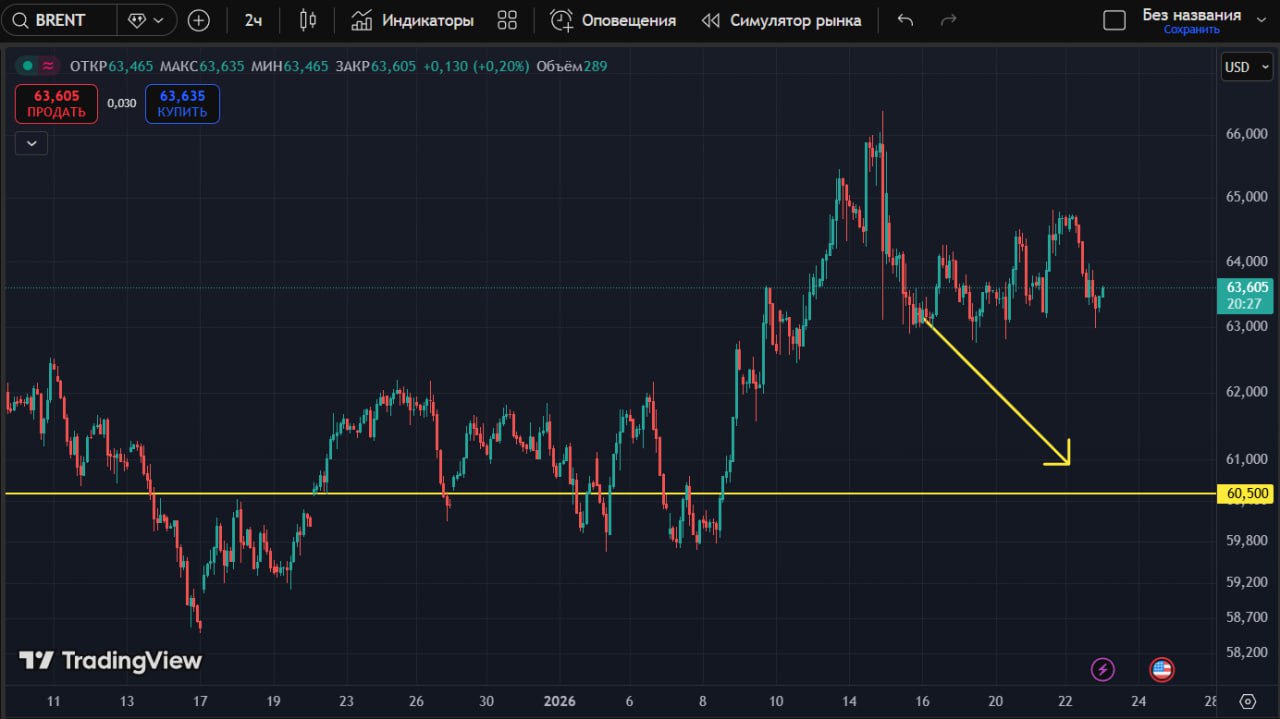Open the Индикаторы menu

click(412, 20)
